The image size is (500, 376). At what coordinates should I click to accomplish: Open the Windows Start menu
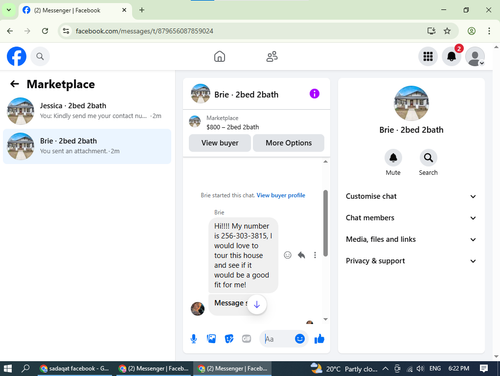point(7,369)
